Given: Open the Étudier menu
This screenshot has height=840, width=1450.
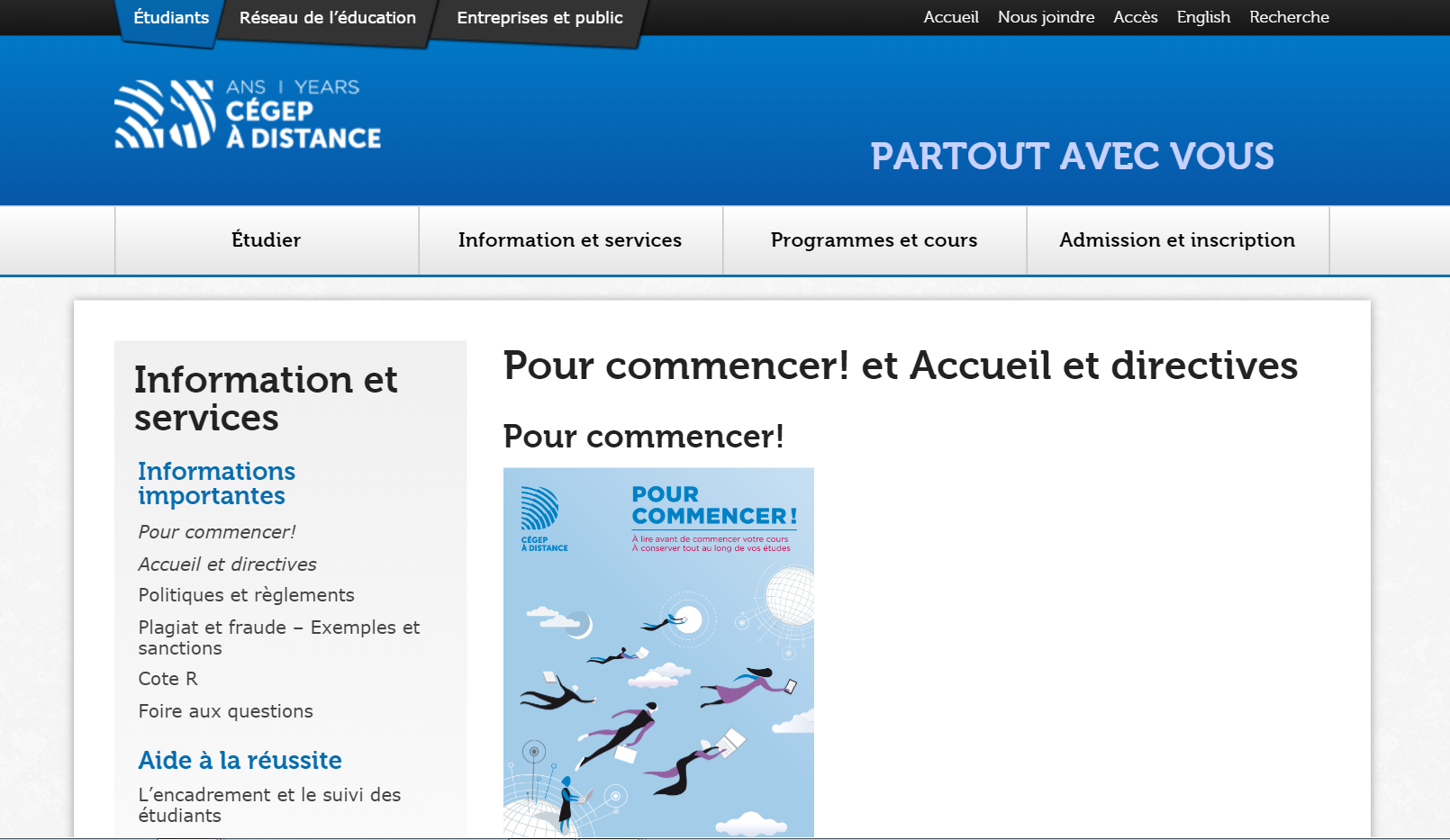Looking at the screenshot, I should coord(267,240).
